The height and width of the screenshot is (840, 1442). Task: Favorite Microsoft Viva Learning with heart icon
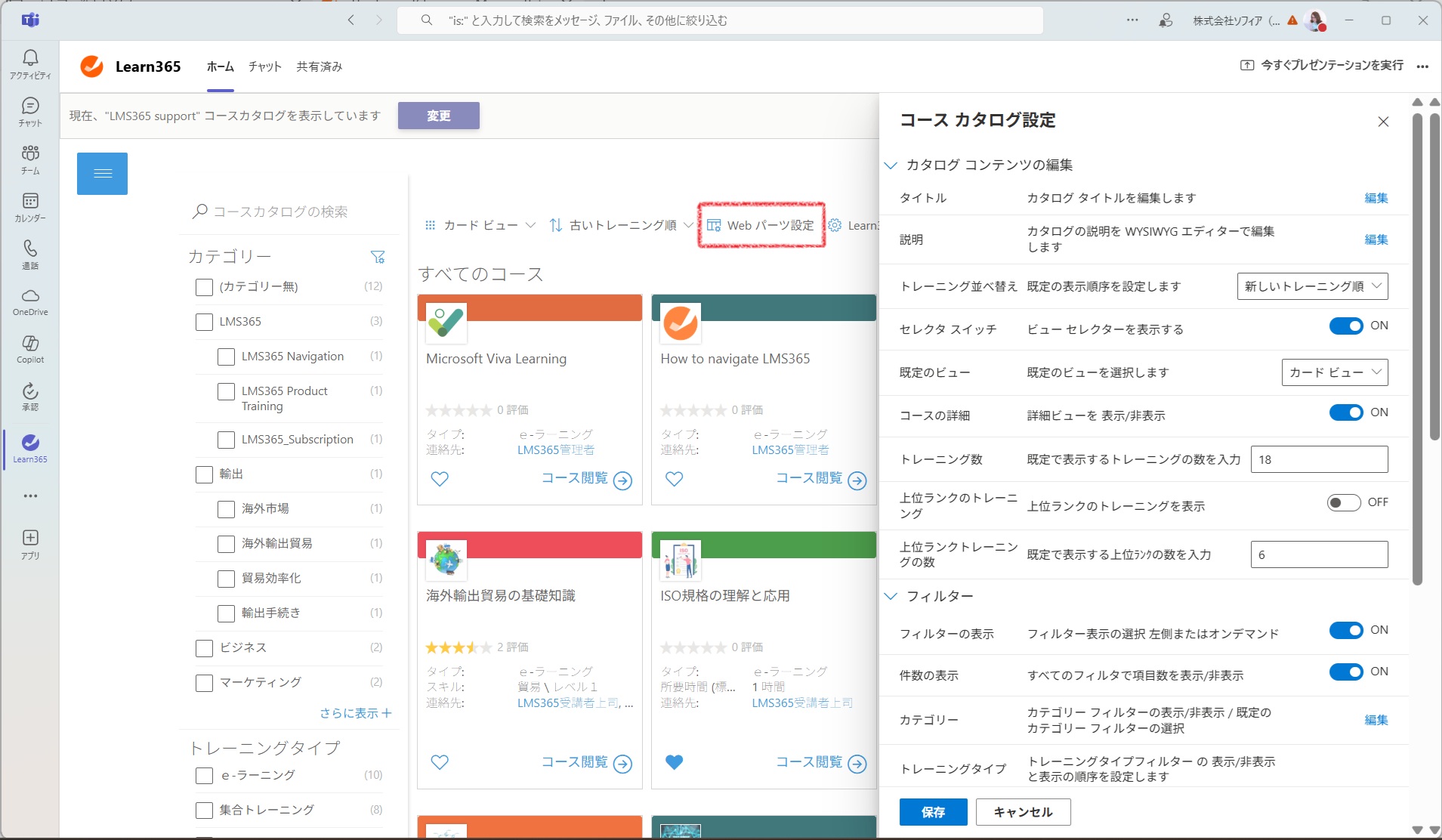[440, 478]
